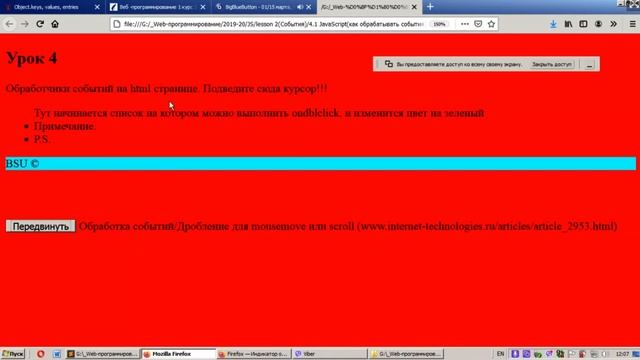
Task: Click the screen share indicator icon
Action: (x=389, y=64)
